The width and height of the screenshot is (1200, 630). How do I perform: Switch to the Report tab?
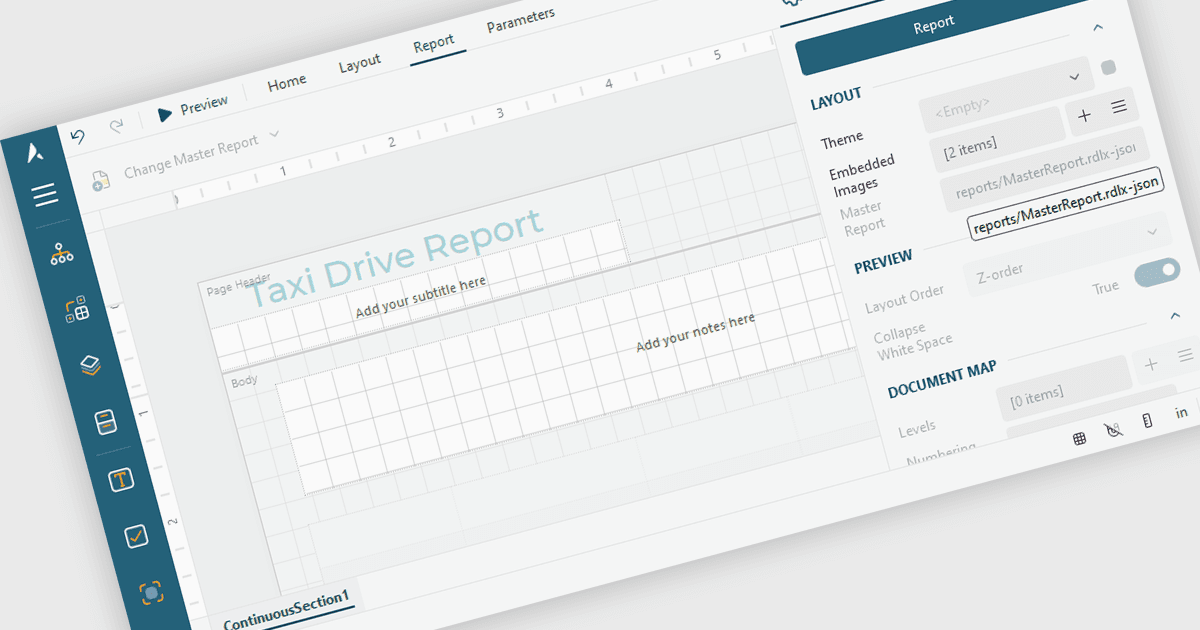434,42
